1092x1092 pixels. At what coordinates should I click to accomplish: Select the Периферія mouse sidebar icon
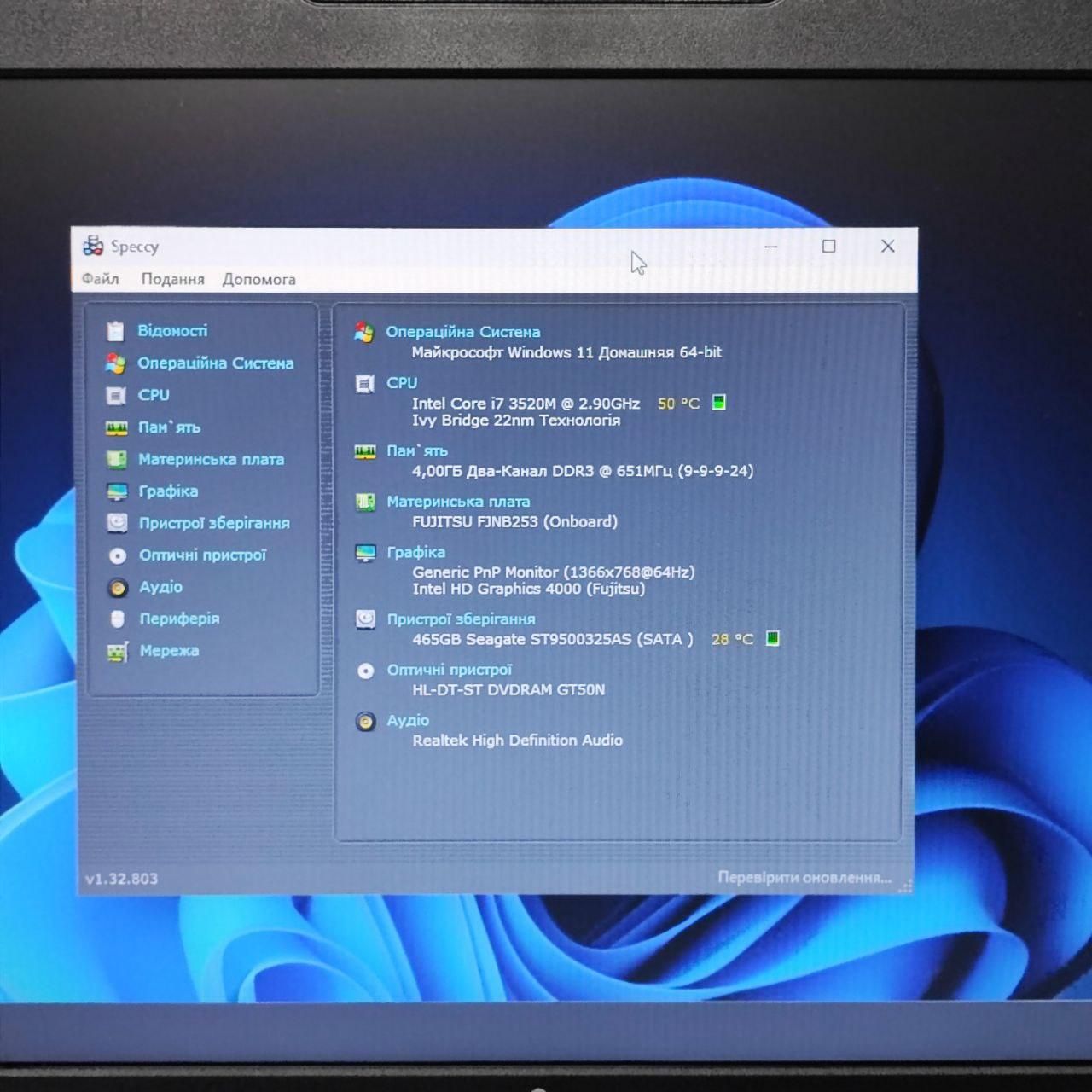[118, 619]
